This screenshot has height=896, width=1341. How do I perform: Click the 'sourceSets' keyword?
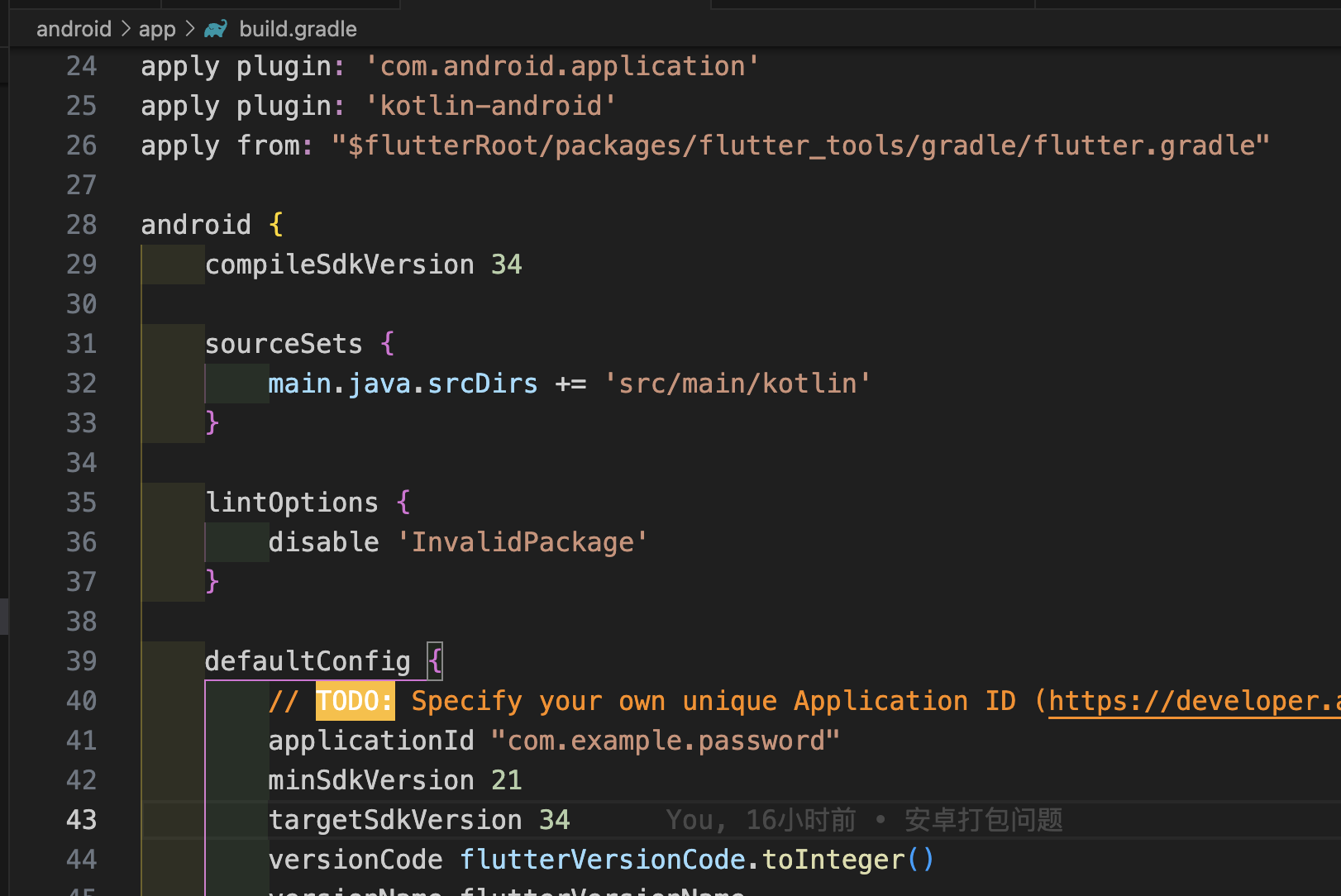pos(284,344)
